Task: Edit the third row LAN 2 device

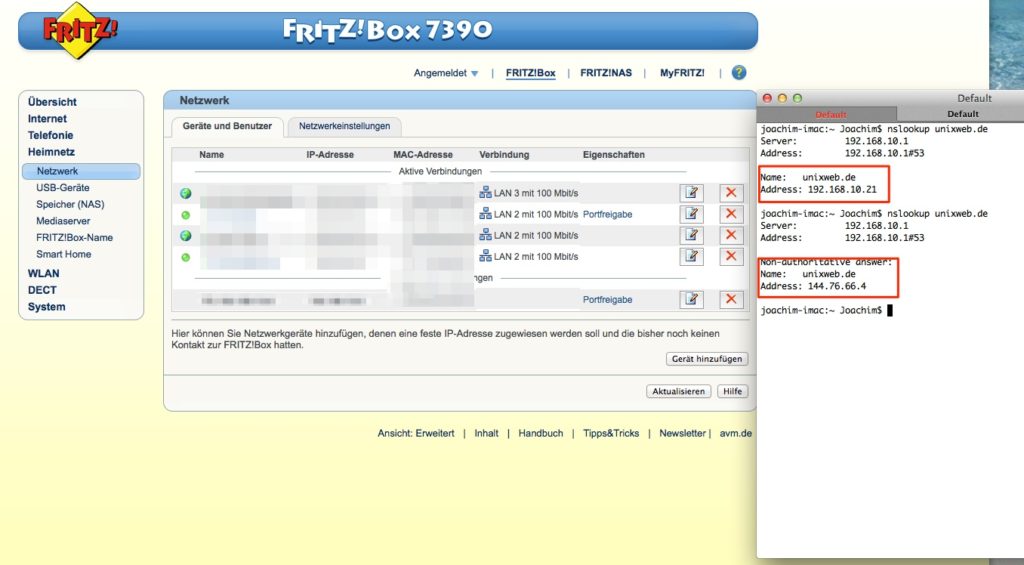Action: (692, 235)
